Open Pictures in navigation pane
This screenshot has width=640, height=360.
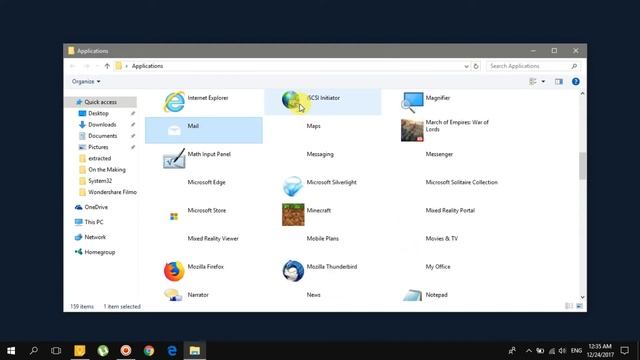(98, 147)
